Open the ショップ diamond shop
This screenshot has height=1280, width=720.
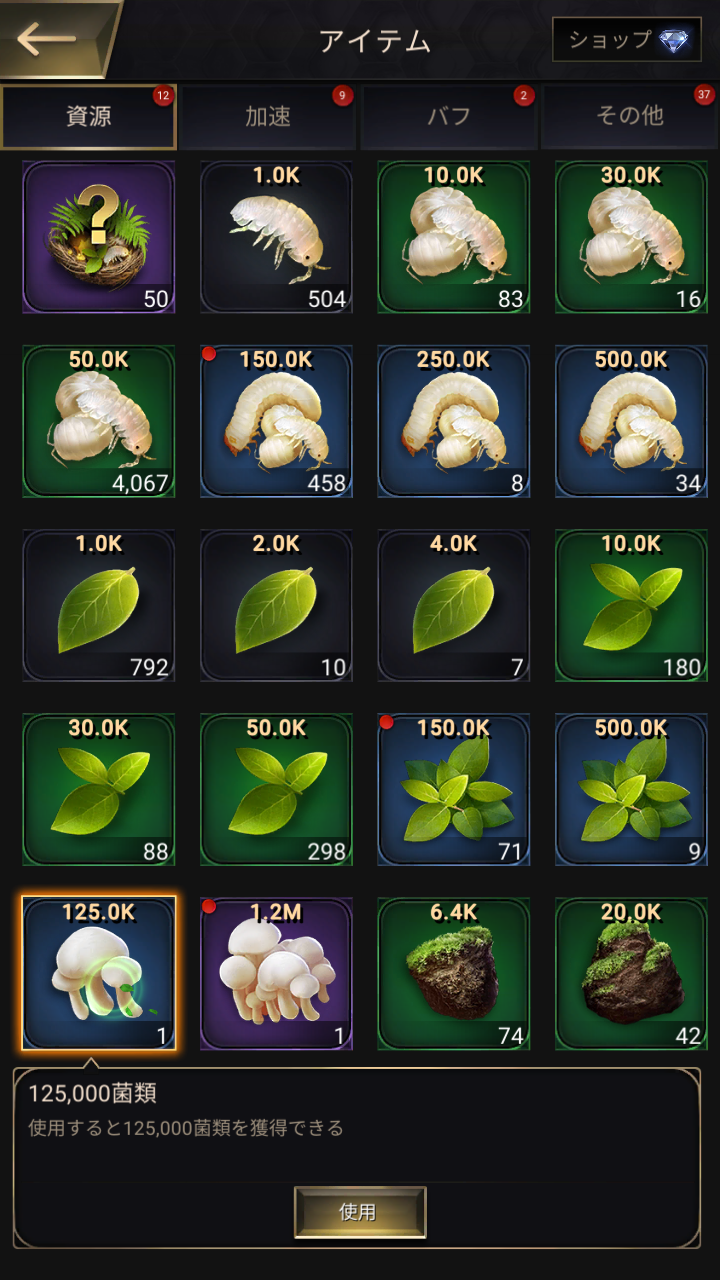pos(627,40)
